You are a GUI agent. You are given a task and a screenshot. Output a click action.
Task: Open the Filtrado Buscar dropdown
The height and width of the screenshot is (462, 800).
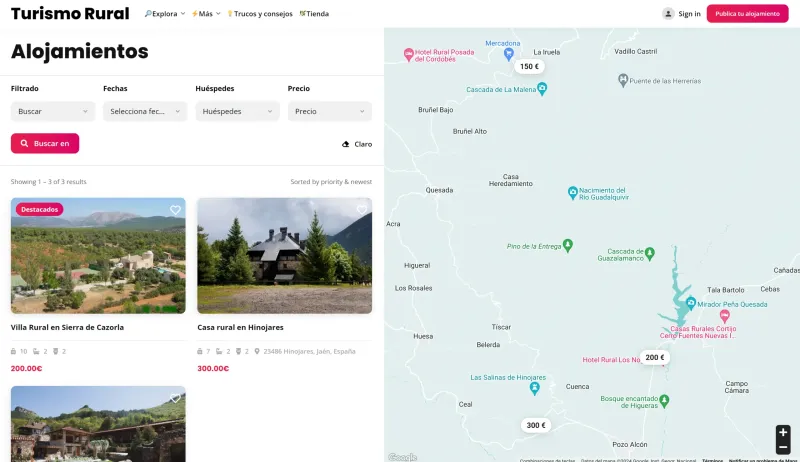click(x=53, y=111)
